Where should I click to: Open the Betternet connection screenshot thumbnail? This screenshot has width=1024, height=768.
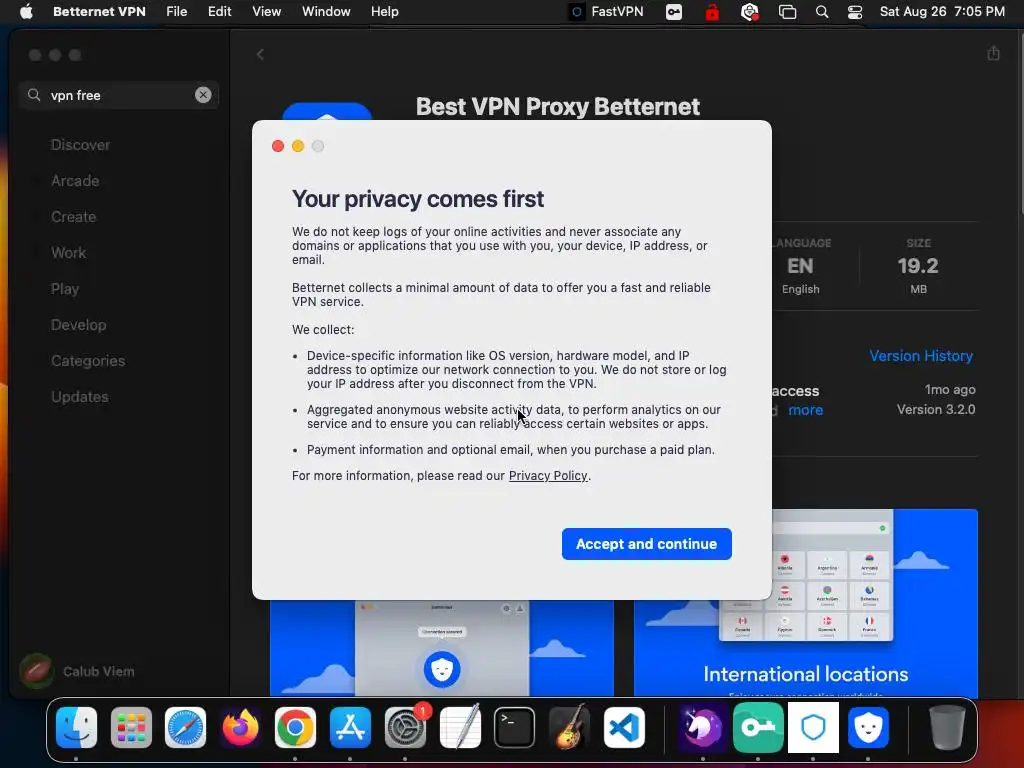pyautogui.click(x=441, y=648)
